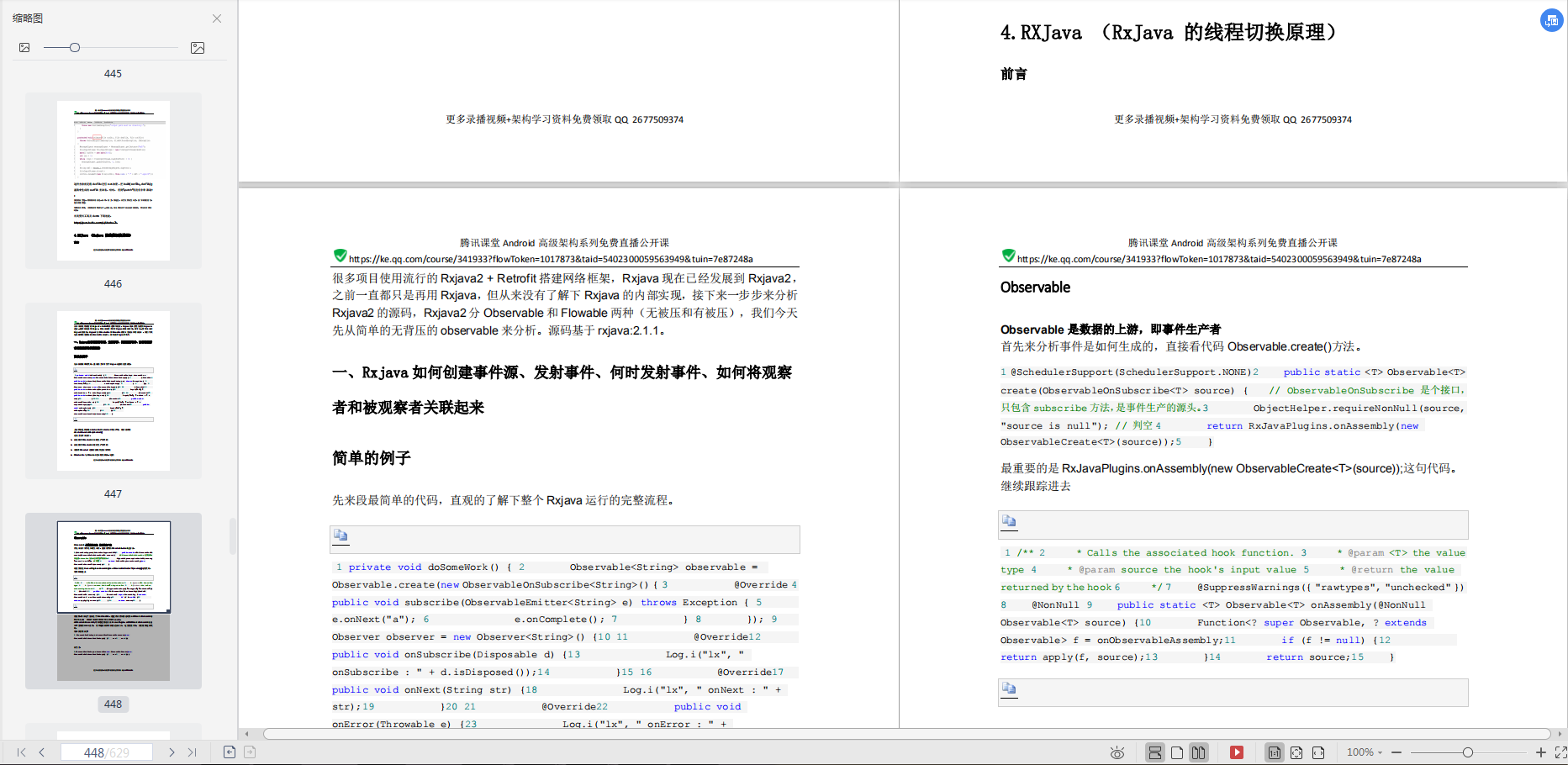1568x765 pixels.
Task: Click the page number input field
Action: (x=106, y=752)
